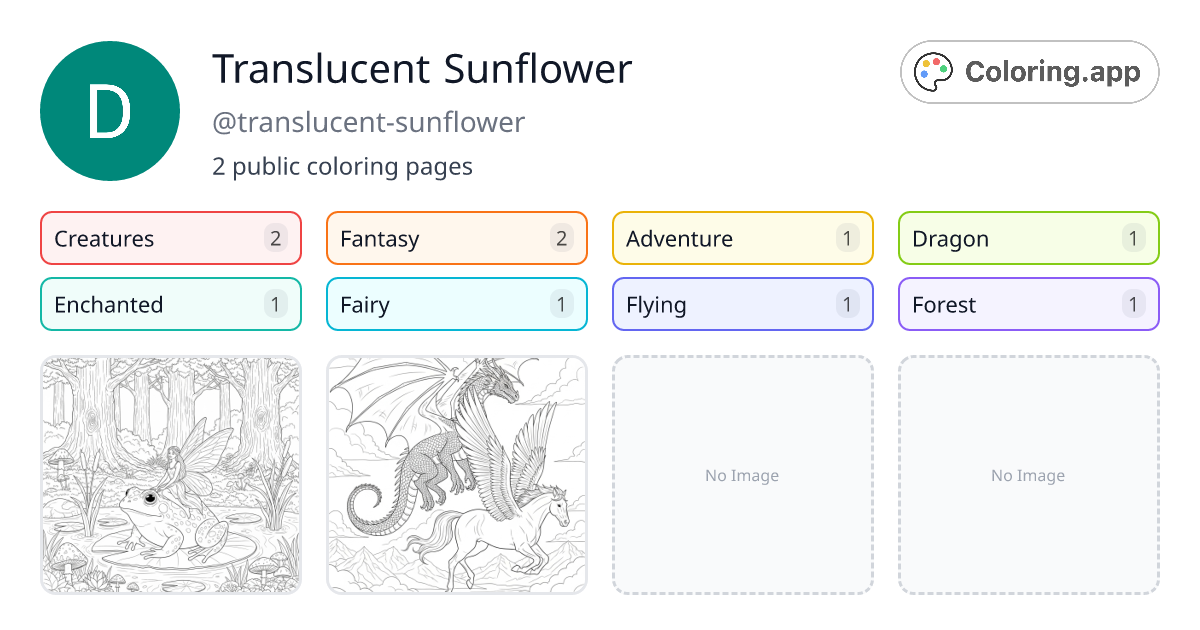
Task: Click the Coloring.app palette icon
Action: coord(935,72)
